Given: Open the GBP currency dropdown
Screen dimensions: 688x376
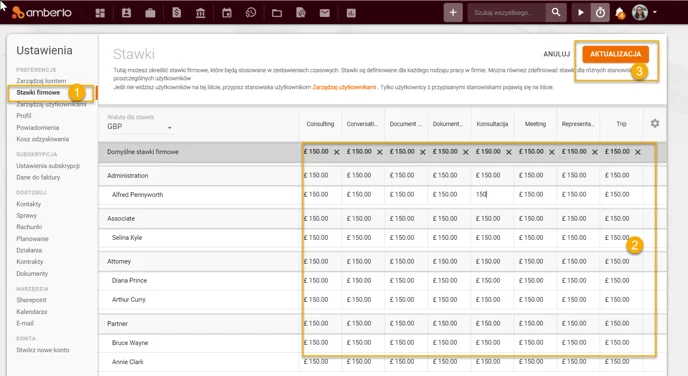Looking at the screenshot, I should (140, 127).
